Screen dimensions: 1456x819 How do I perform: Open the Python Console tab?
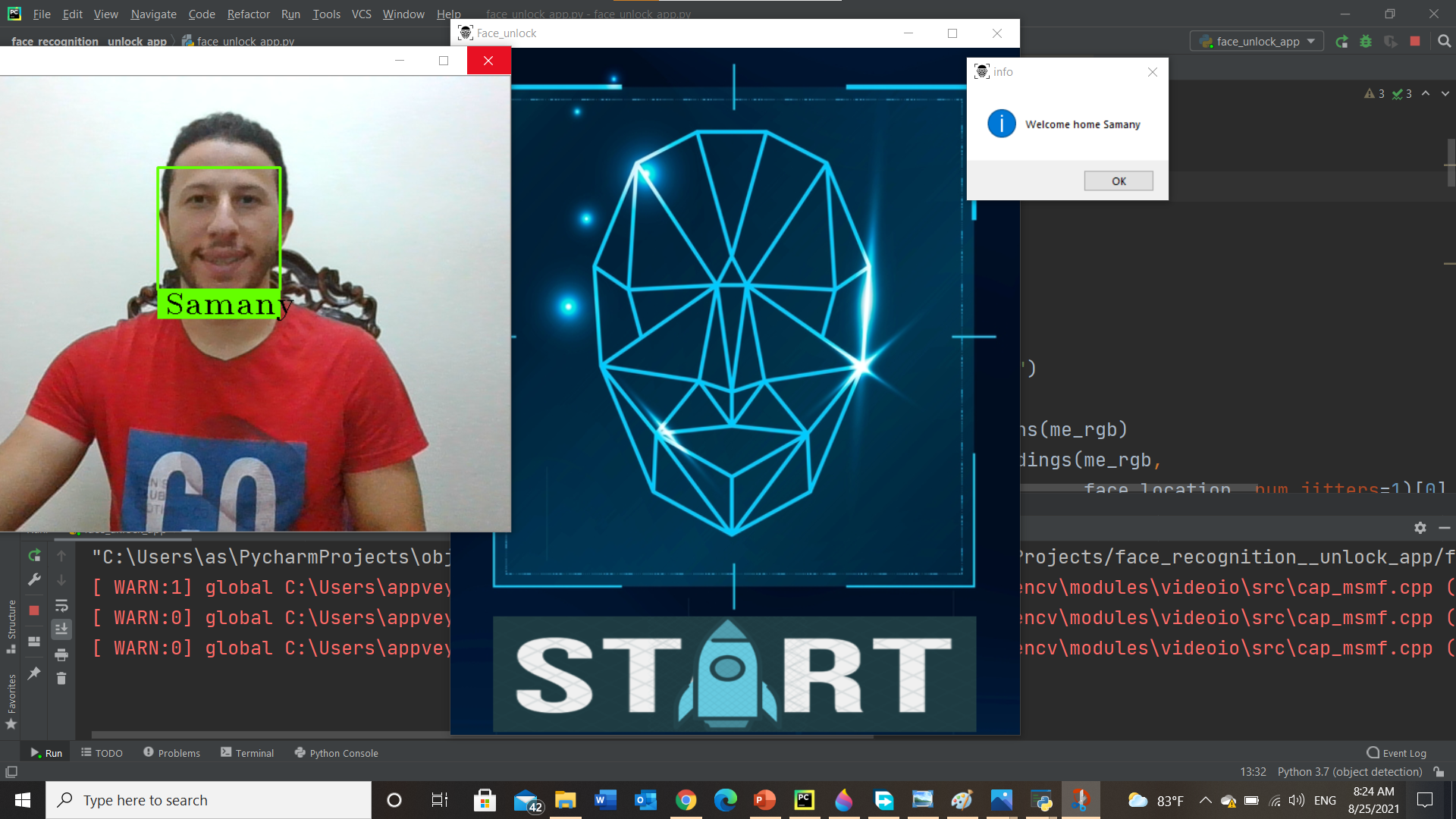click(336, 752)
